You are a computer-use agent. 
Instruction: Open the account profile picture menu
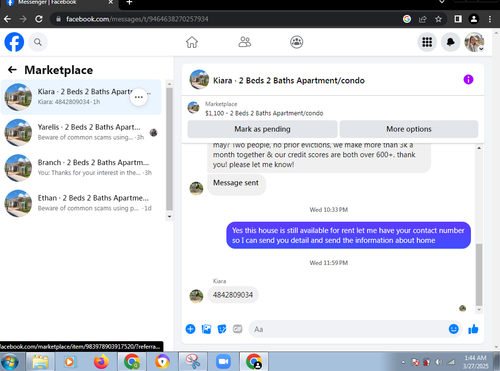(474, 42)
